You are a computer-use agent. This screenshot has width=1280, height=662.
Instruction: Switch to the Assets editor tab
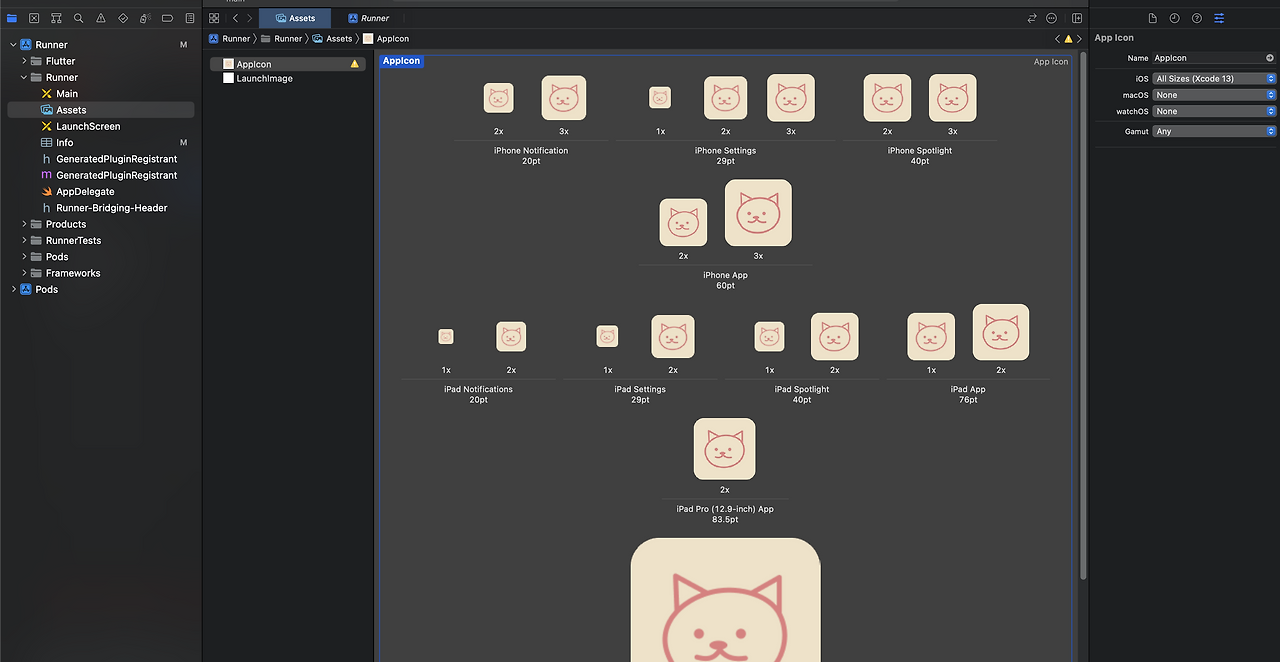295,18
